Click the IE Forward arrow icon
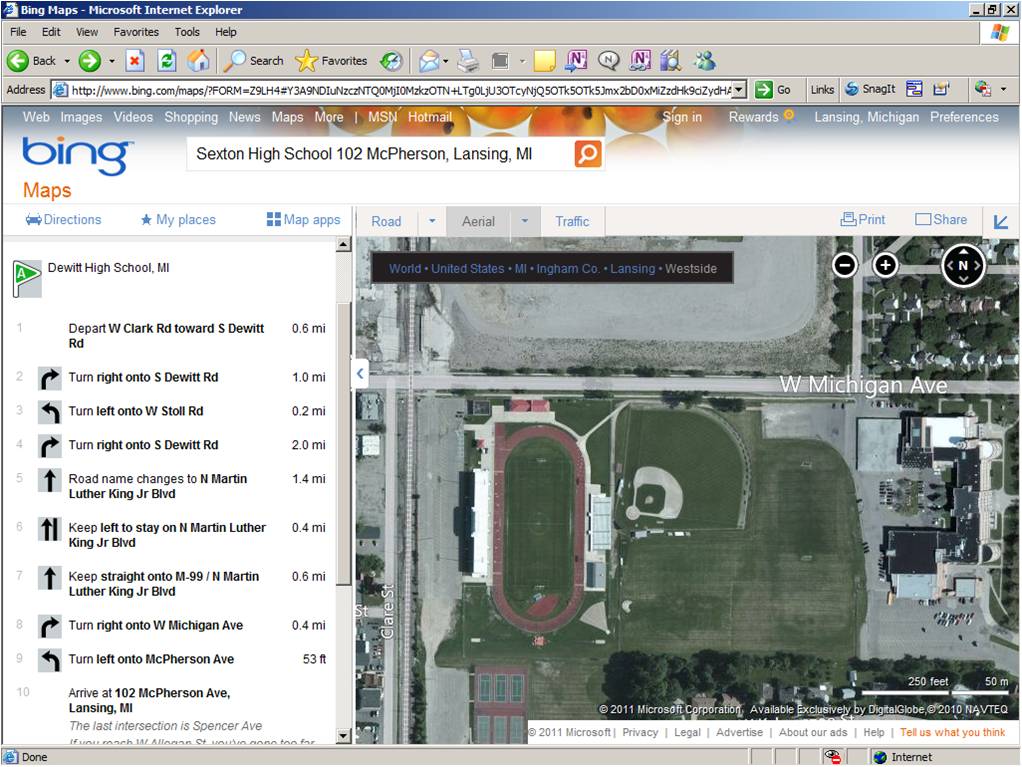Screen dimensions: 1022x767 [90, 61]
